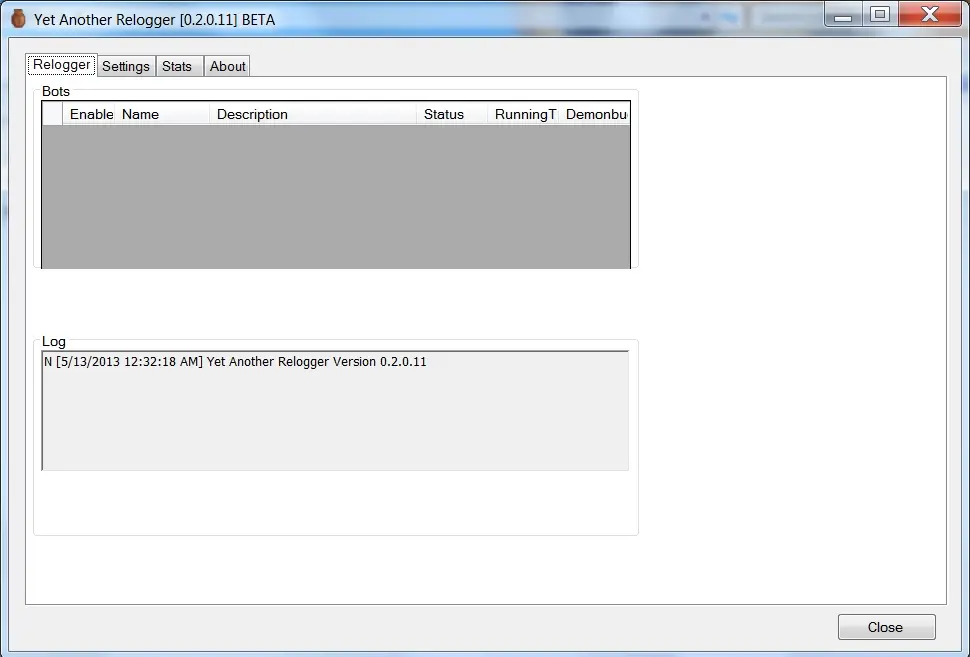Select the Status column header

[452, 114]
